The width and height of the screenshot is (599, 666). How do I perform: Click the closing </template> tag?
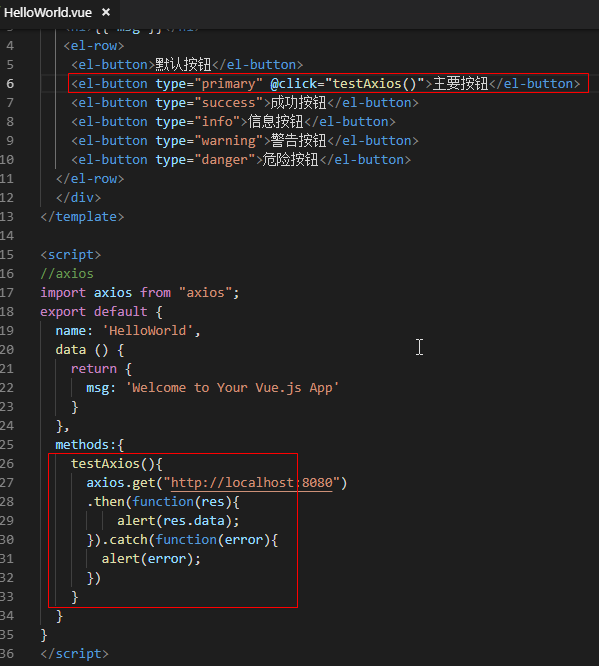pos(82,217)
